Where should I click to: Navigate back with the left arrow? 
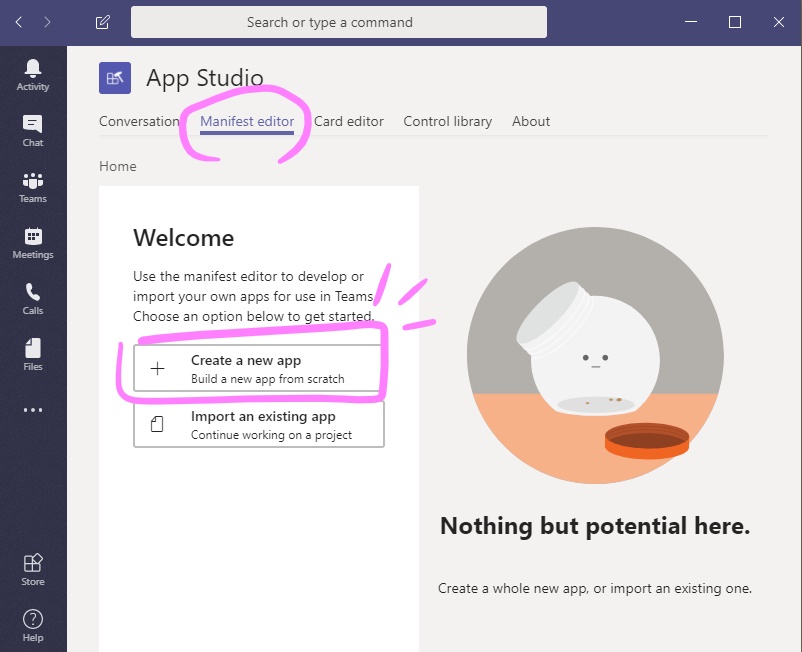click(19, 22)
